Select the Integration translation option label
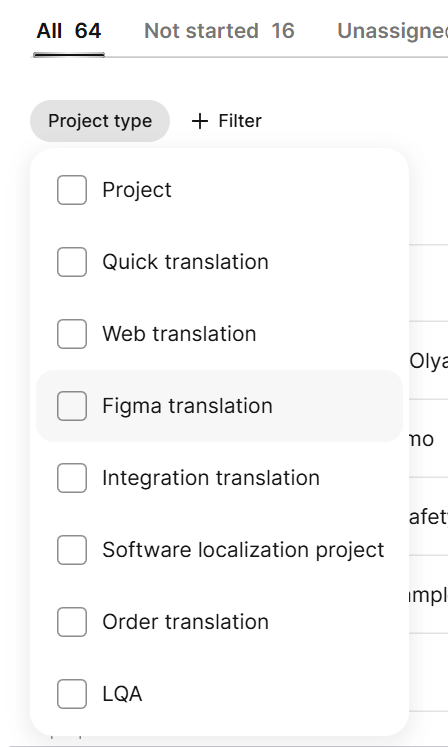The height and width of the screenshot is (747, 448). (x=211, y=478)
